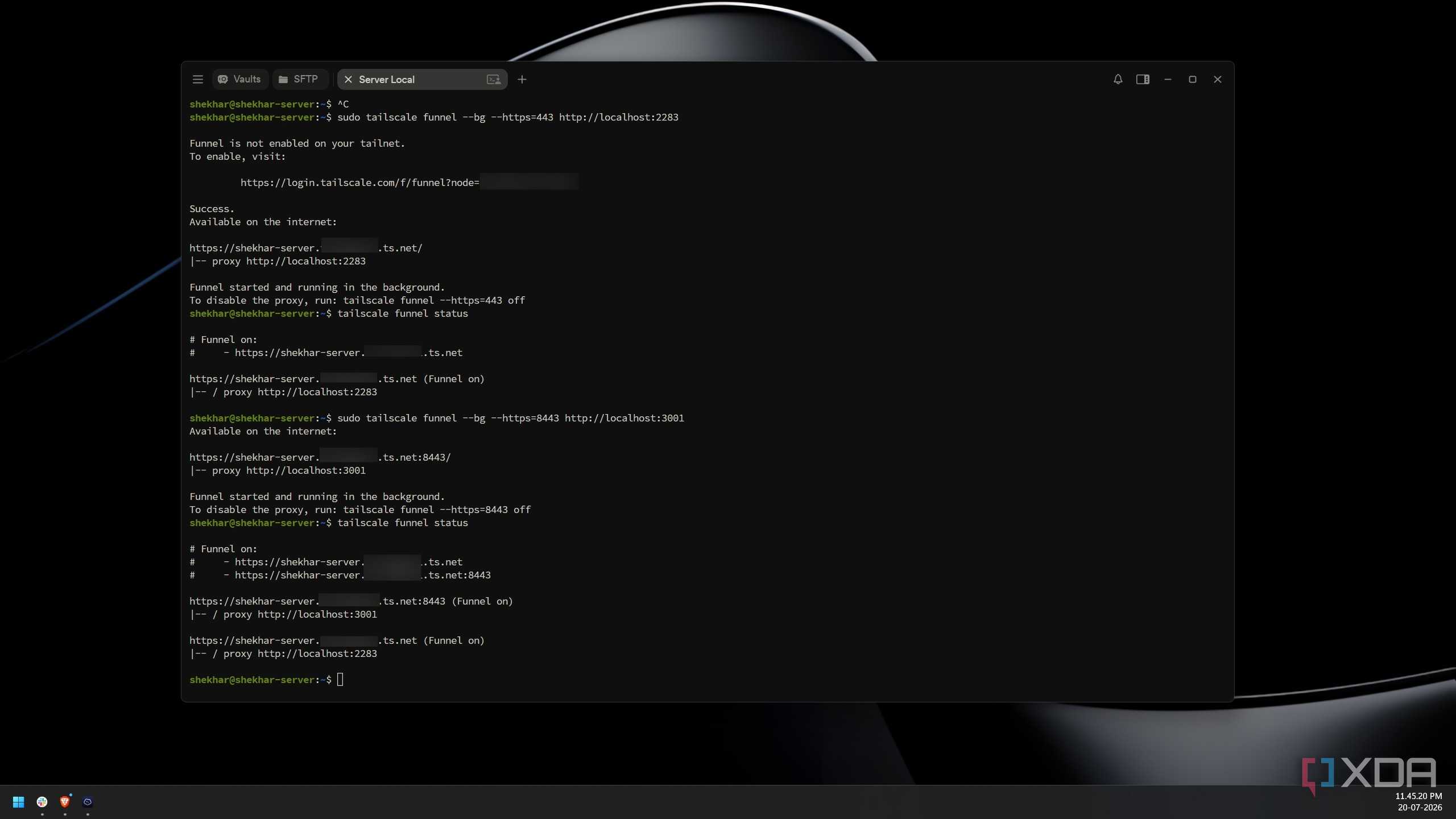The height and width of the screenshot is (819, 1456).
Task: Close the Termius window
Action: tap(1218, 80)
